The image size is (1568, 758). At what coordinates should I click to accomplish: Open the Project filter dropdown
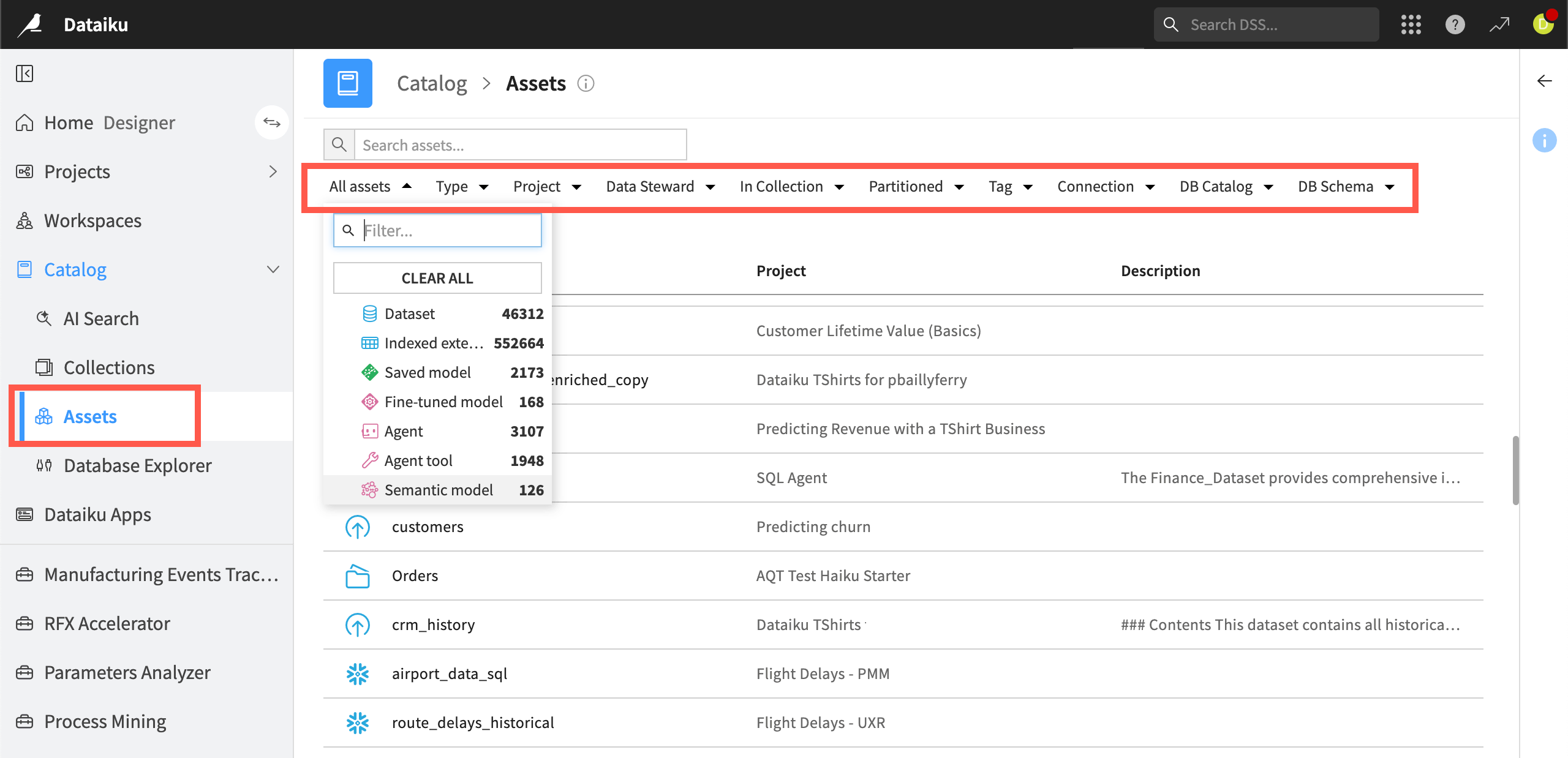pyautogui.click(x=548, y=186)
